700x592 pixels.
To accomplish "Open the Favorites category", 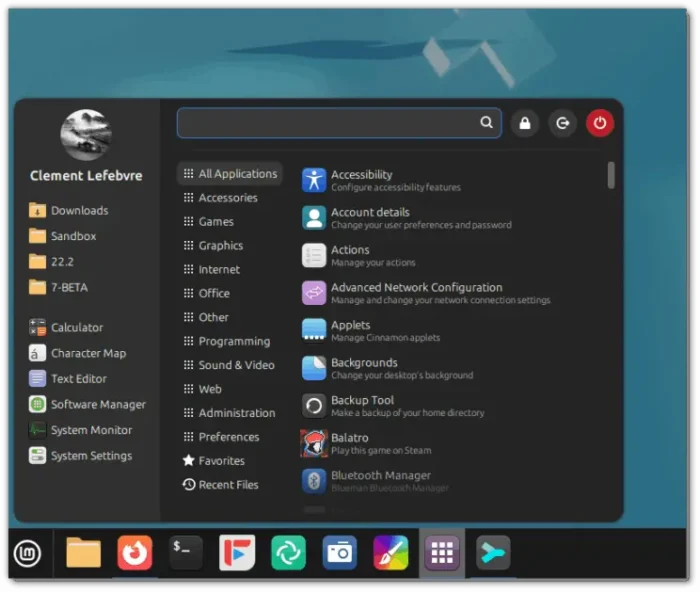I will click(x=221, y=461).
